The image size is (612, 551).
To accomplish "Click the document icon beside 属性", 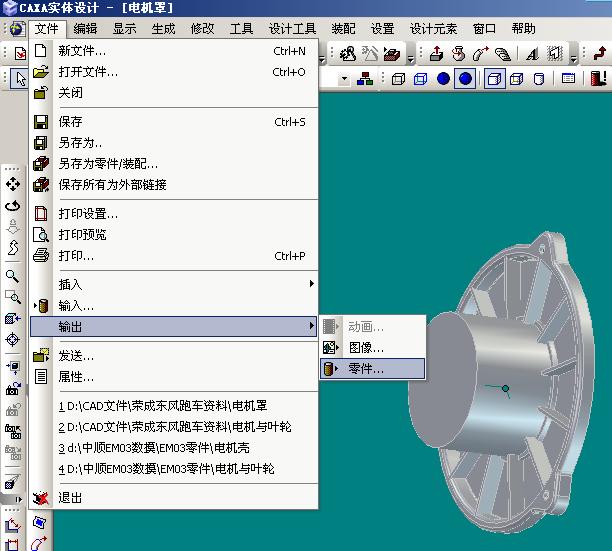I will [x=41, y=377].
